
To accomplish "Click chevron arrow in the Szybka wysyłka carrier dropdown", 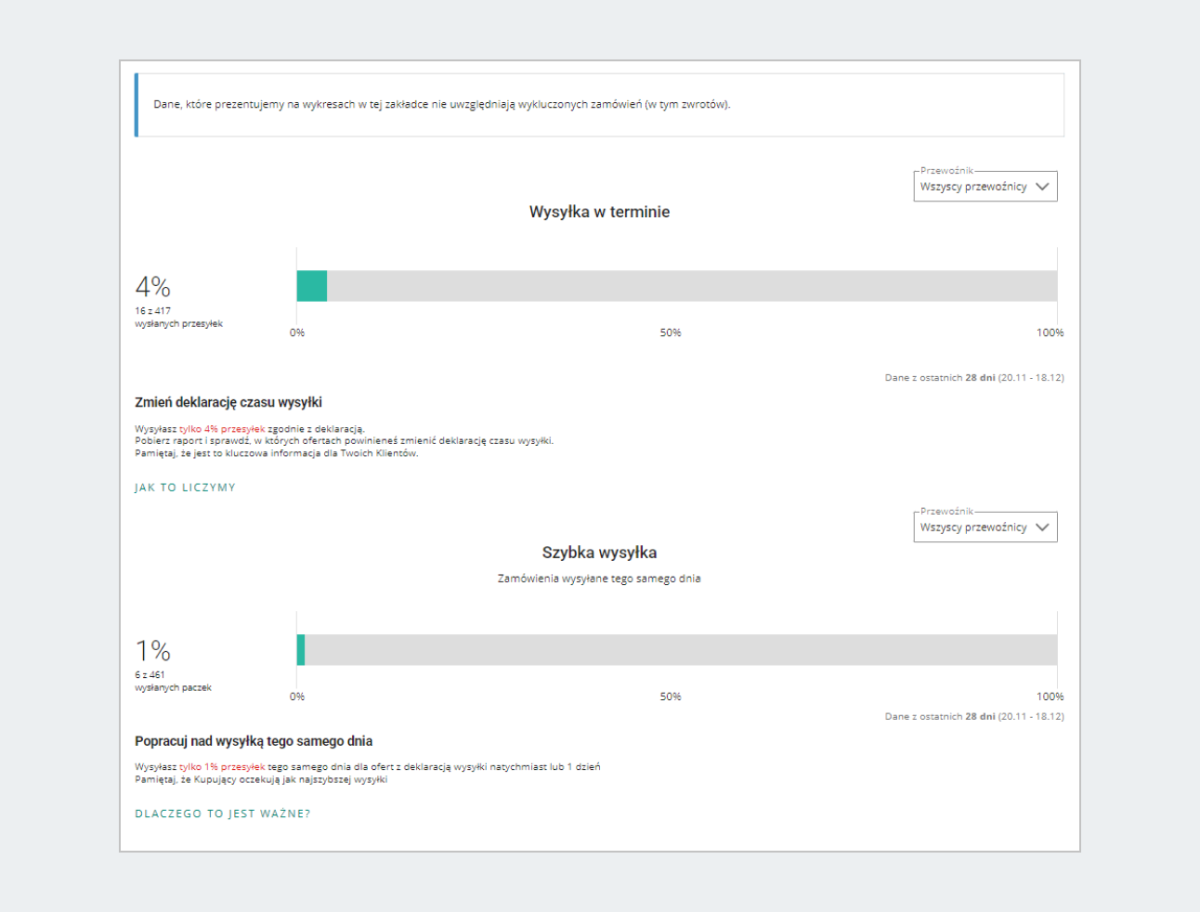I will pos(1043,527).
